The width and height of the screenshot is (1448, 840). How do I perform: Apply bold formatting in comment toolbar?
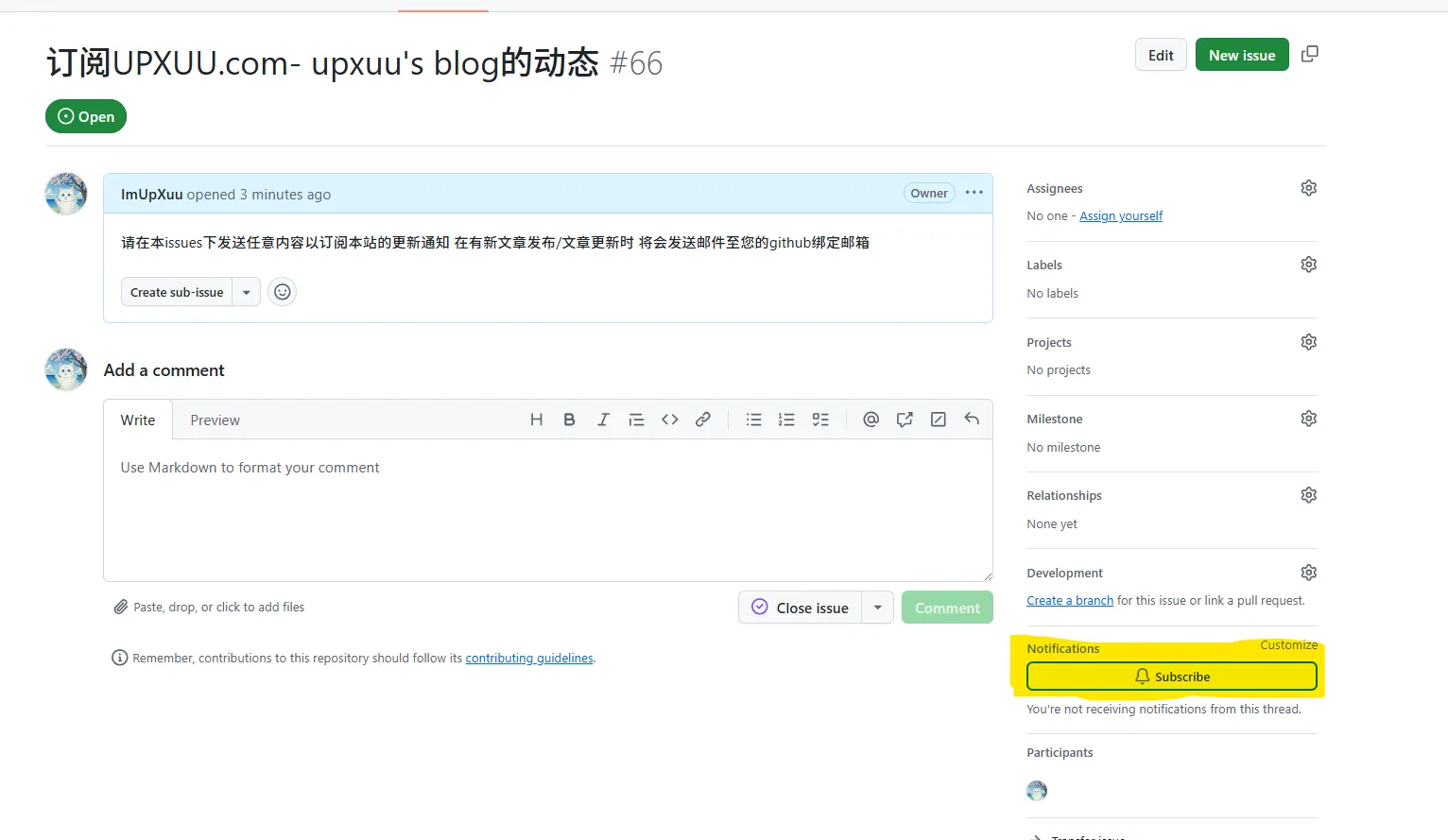(x=569, y=420)
